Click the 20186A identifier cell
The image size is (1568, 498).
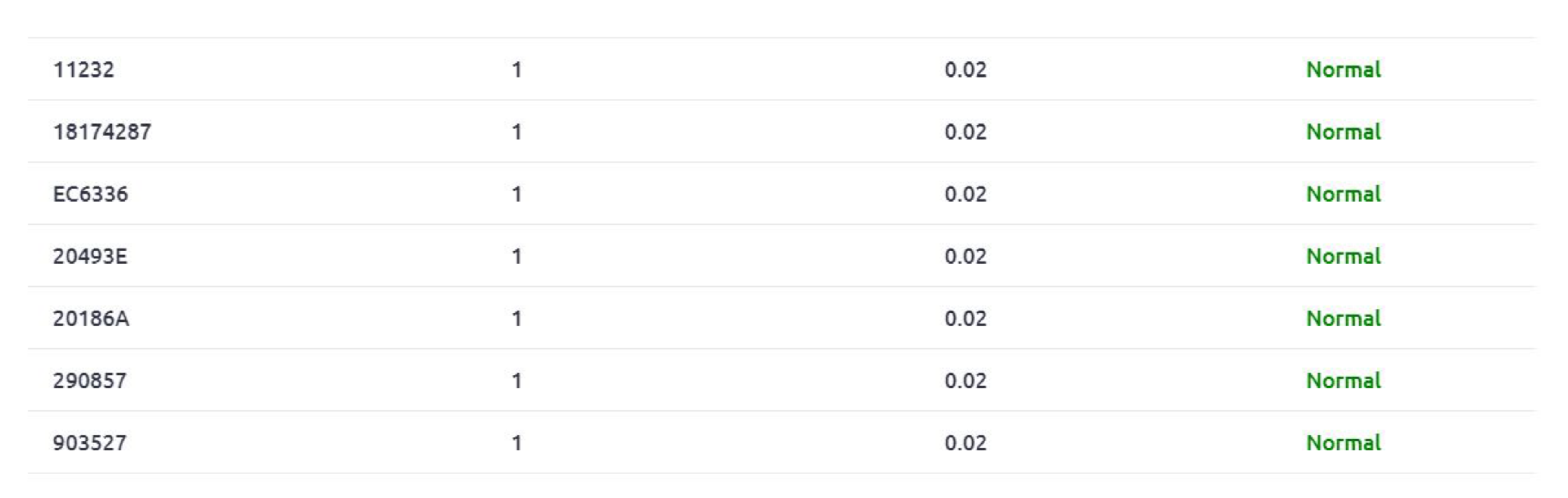(91, 318)
